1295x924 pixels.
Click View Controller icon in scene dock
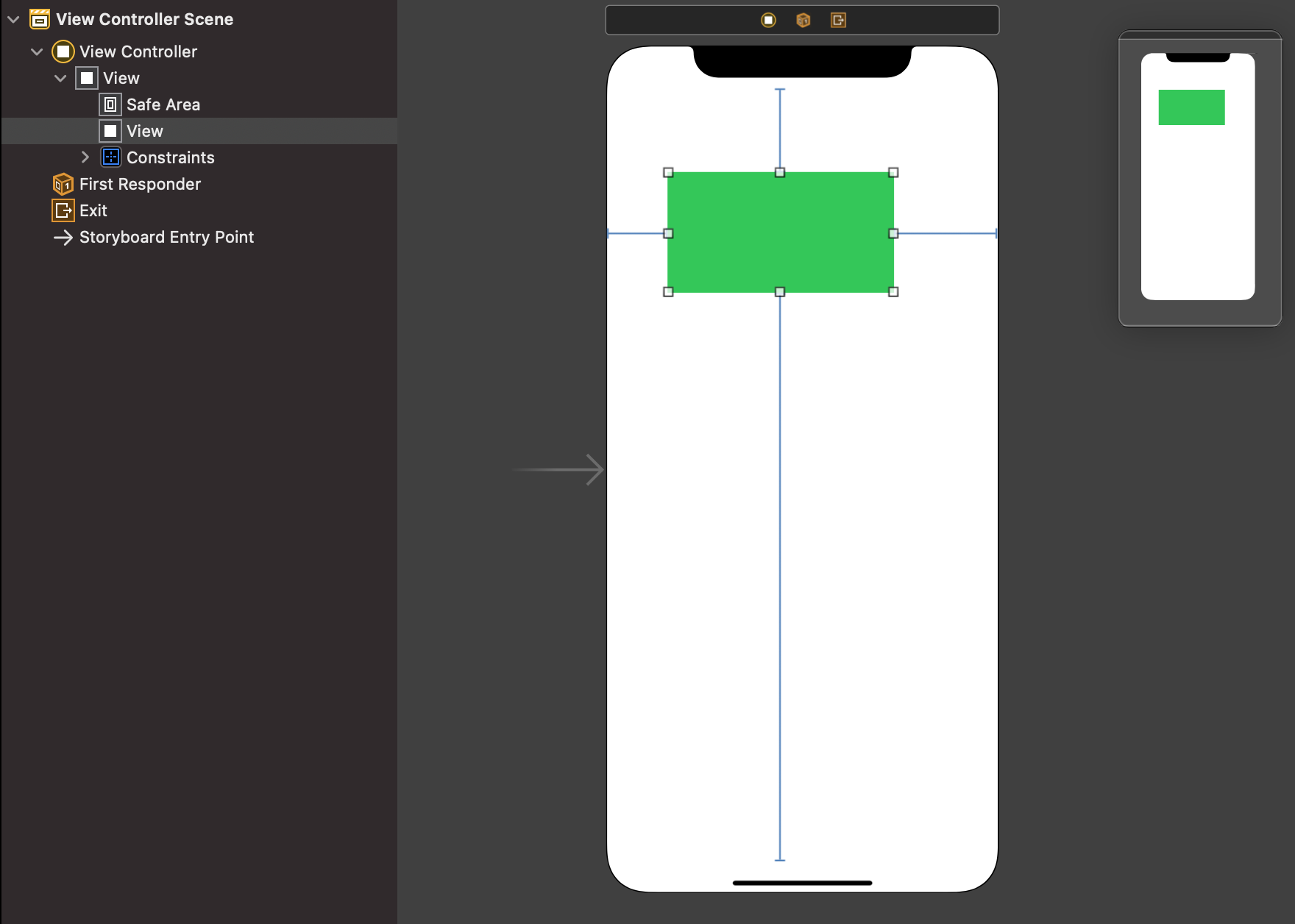click(768, 20)
